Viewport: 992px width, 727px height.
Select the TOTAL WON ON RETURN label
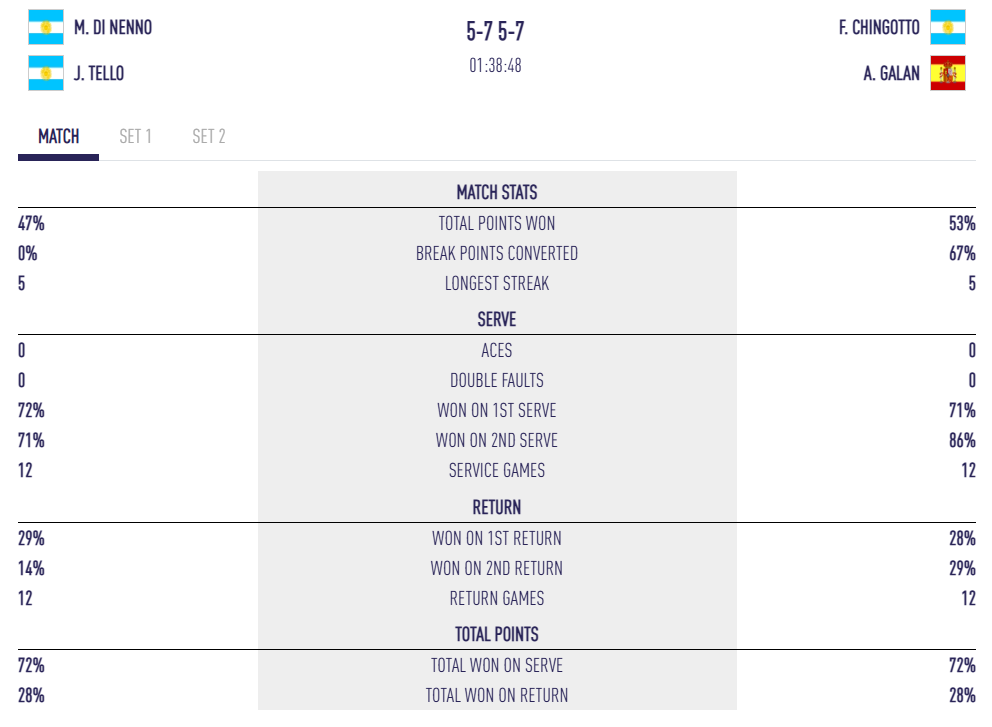coord(497,695)
